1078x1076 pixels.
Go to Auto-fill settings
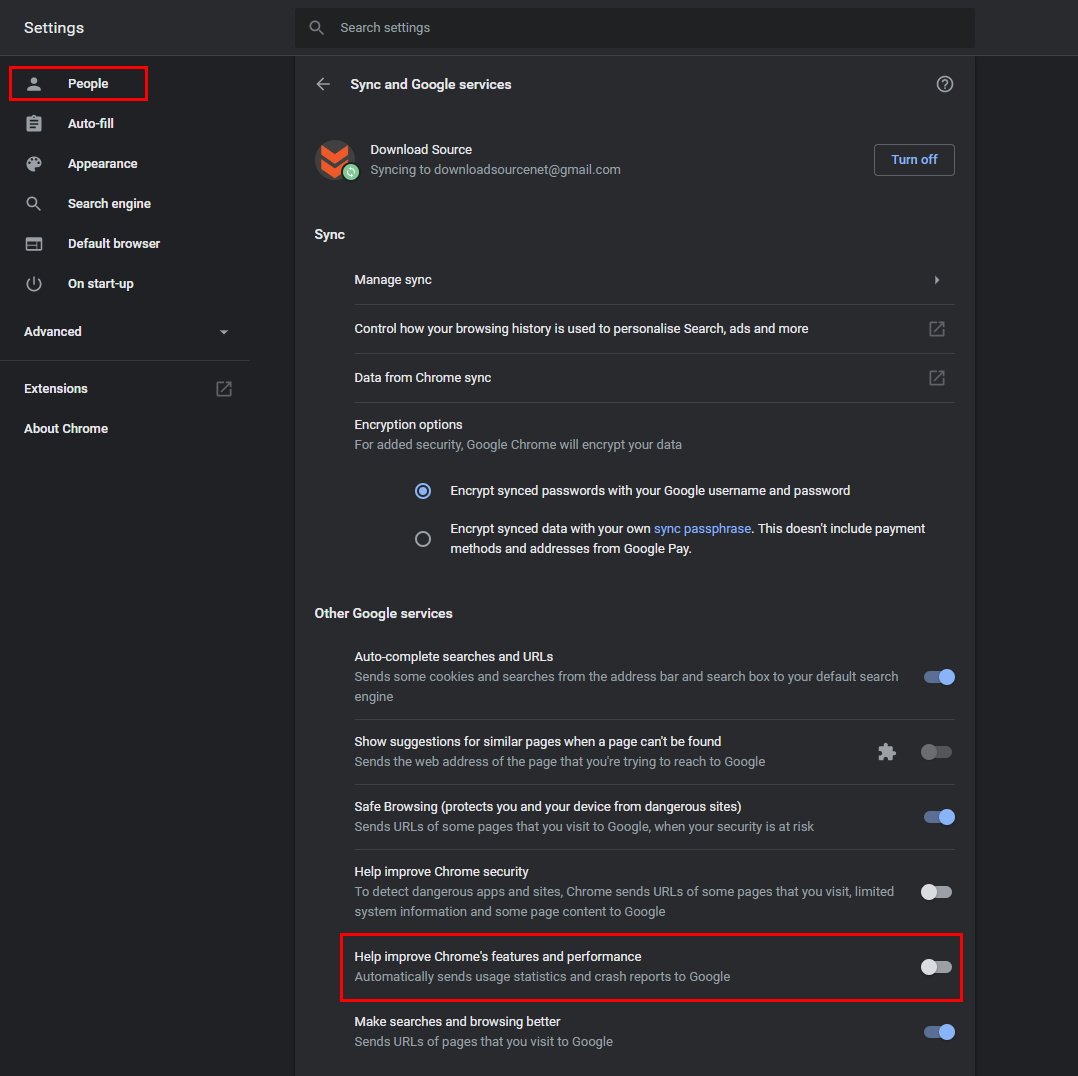(91, 124)
